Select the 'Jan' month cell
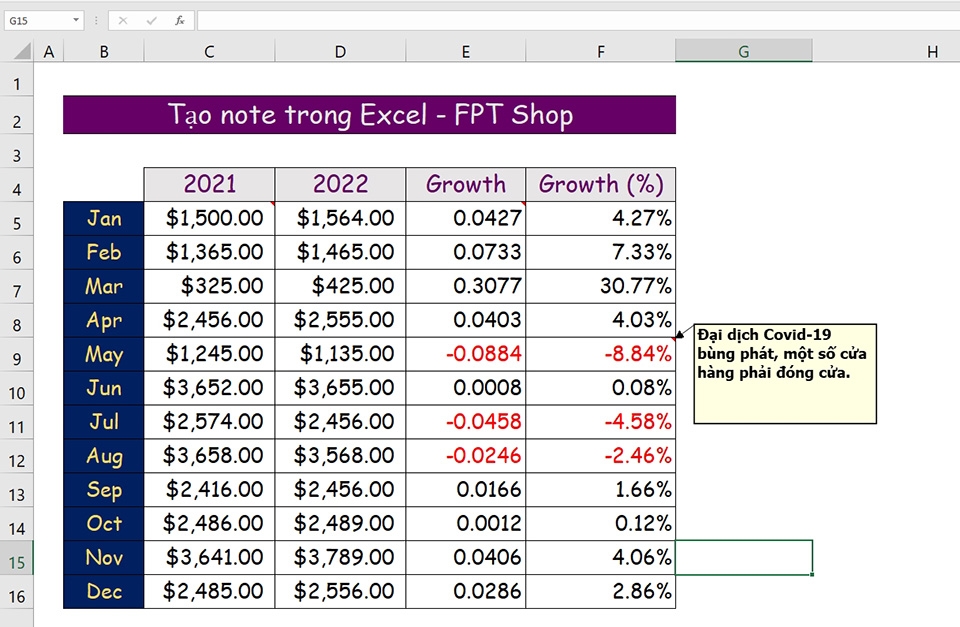The image size is (960, 627). point(104,219)
